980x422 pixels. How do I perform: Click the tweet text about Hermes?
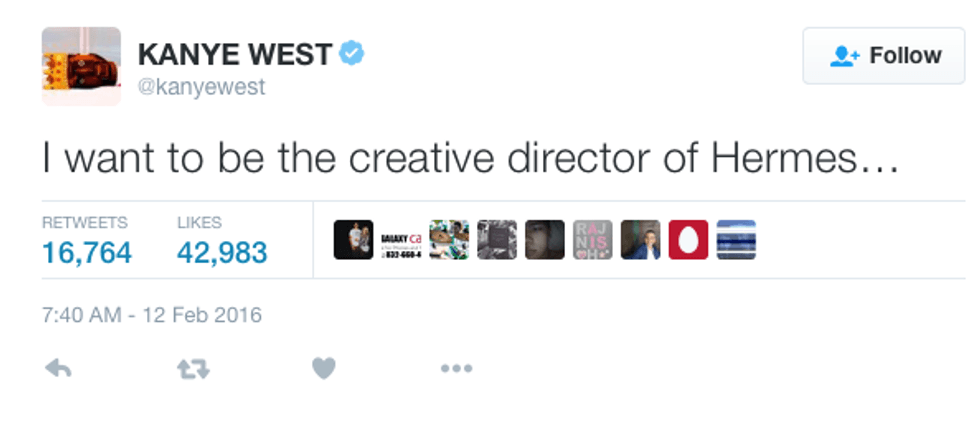pos(471,158)
